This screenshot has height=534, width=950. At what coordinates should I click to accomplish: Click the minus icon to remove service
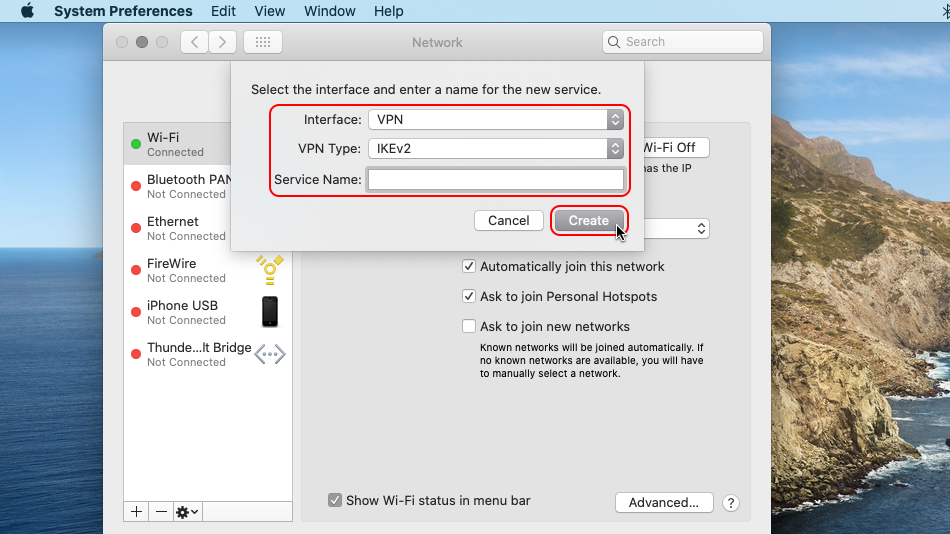pos(161,511)
